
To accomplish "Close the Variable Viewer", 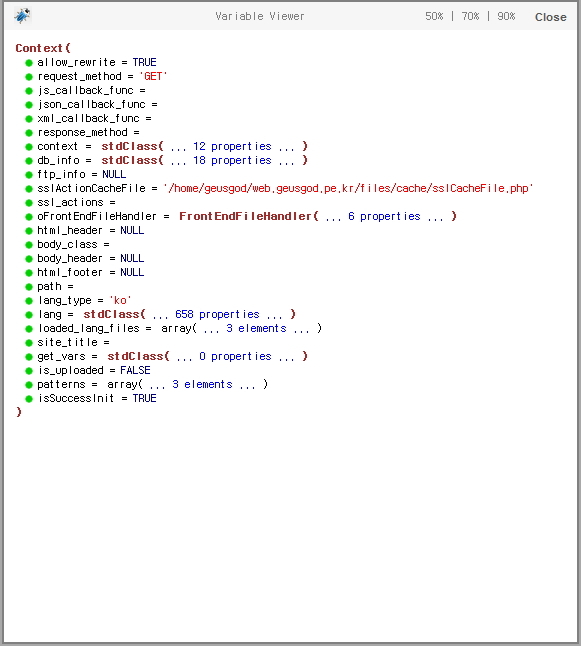I will tap(551, 17).
